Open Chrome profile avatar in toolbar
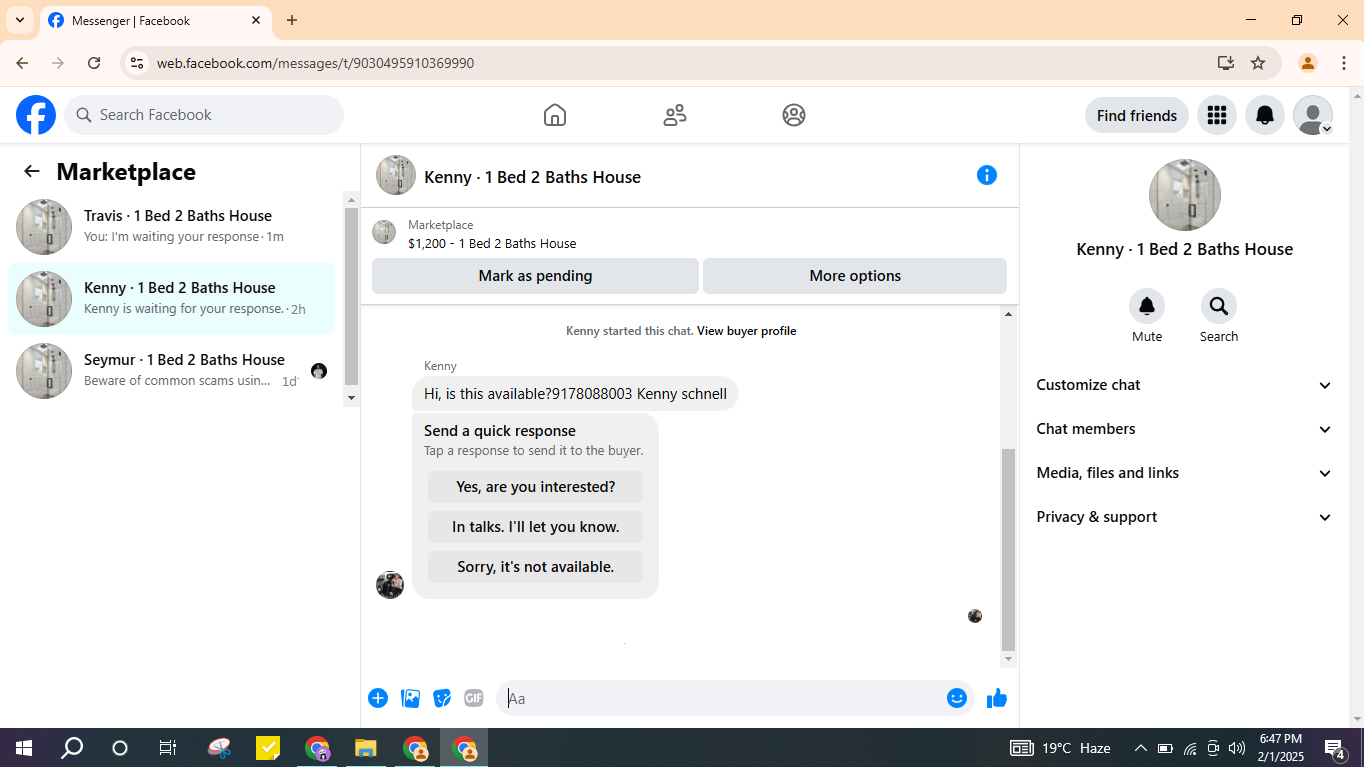This screenshot has height=767, width=1364. pos(1308,63)
